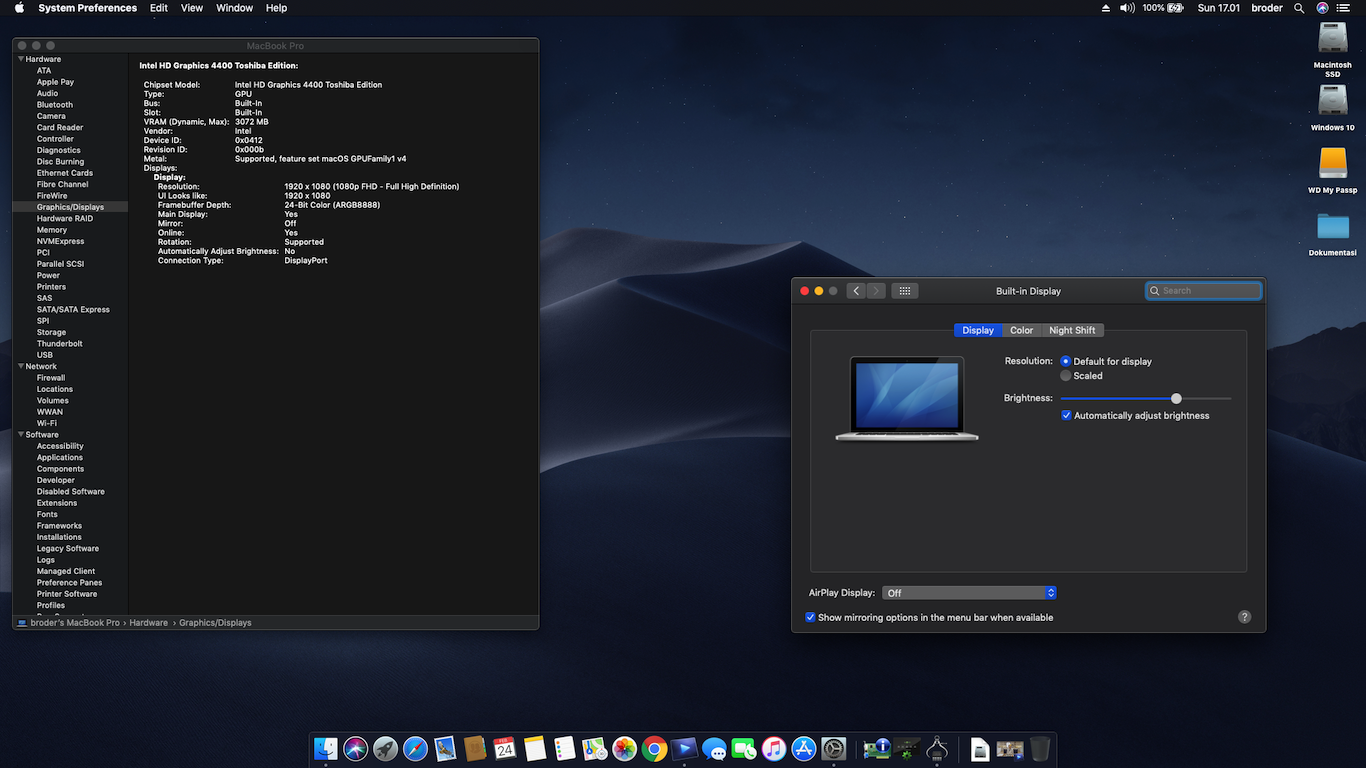Open the Trash in the Dock
This screenshot has width=1366, height=768.
[x=1040, y=748]
